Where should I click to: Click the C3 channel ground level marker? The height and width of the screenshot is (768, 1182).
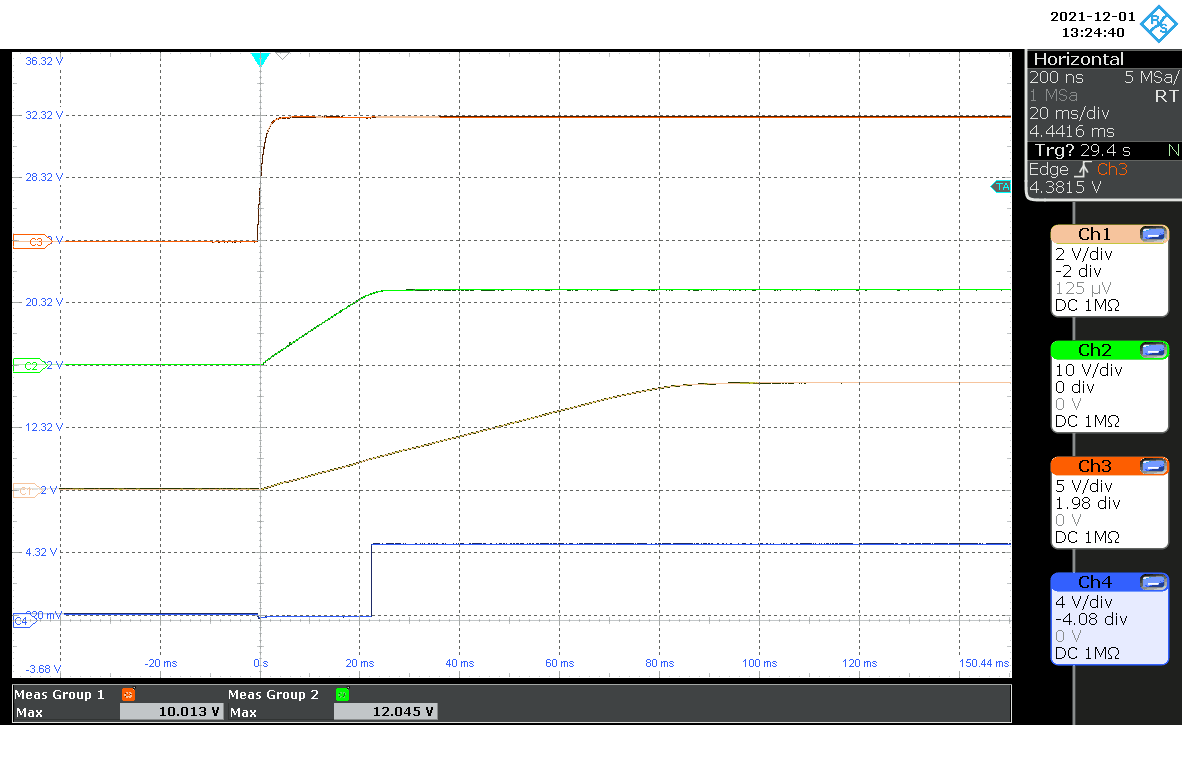point(28,241)
